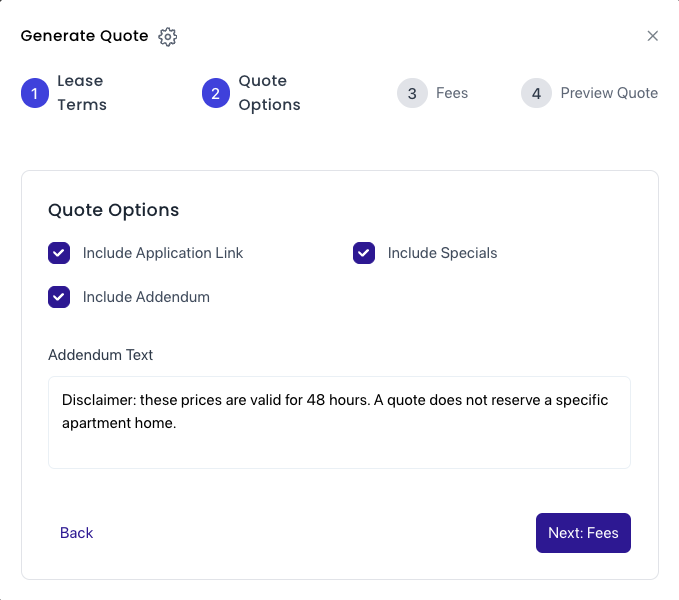
Task: Click the Include Specials label text
Action: click(442, 253)
